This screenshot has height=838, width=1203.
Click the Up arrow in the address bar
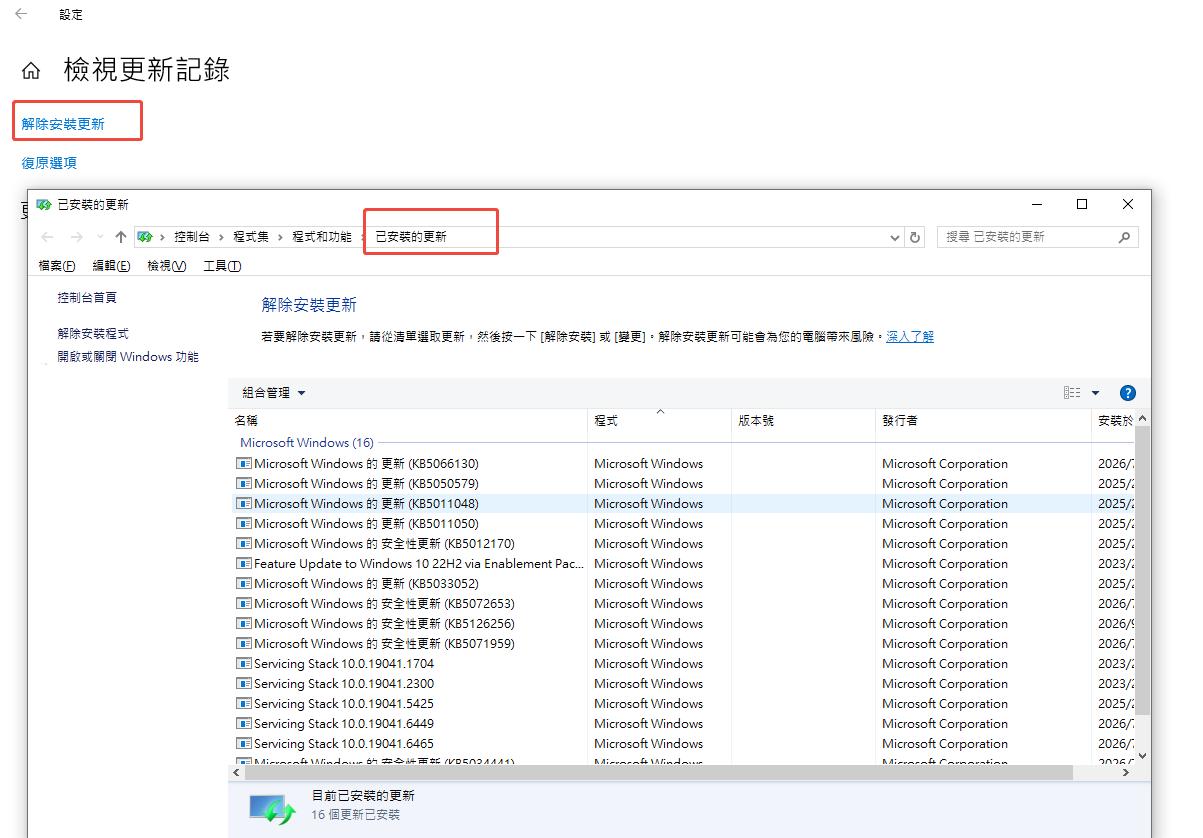click(121, 237)
